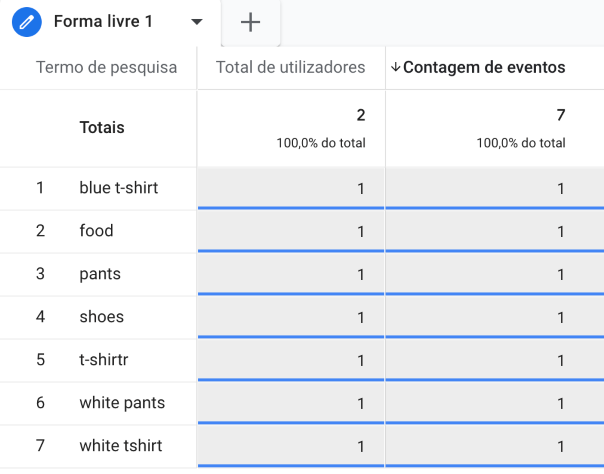The width and height of the screenshot is (604, 474).
Task: Click the pencil edit icon on Forma livre 1
Action: tap(27, 22)
